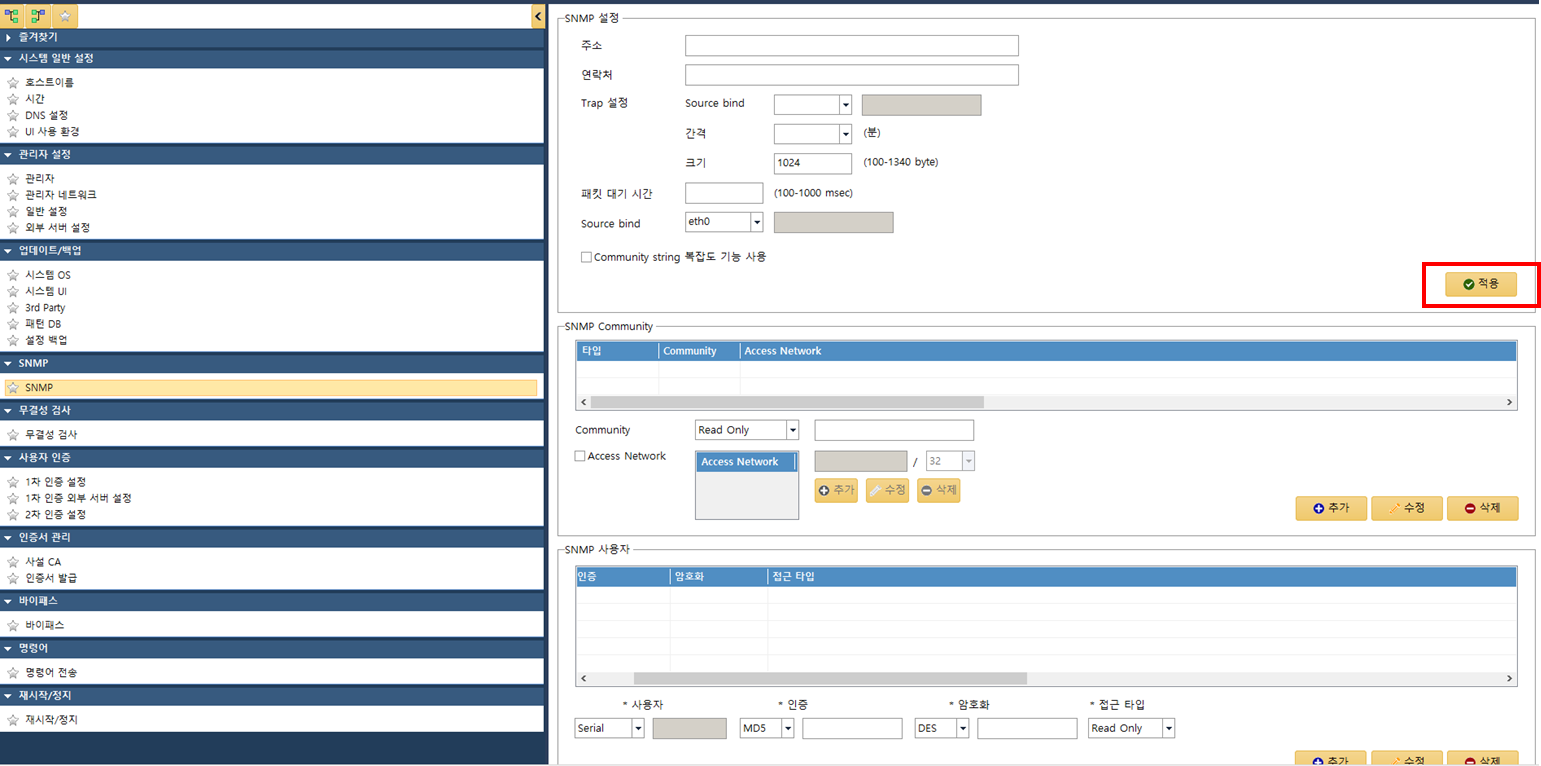
Task: Click the tree icon just left of the toolbar star
Action: 39,16
